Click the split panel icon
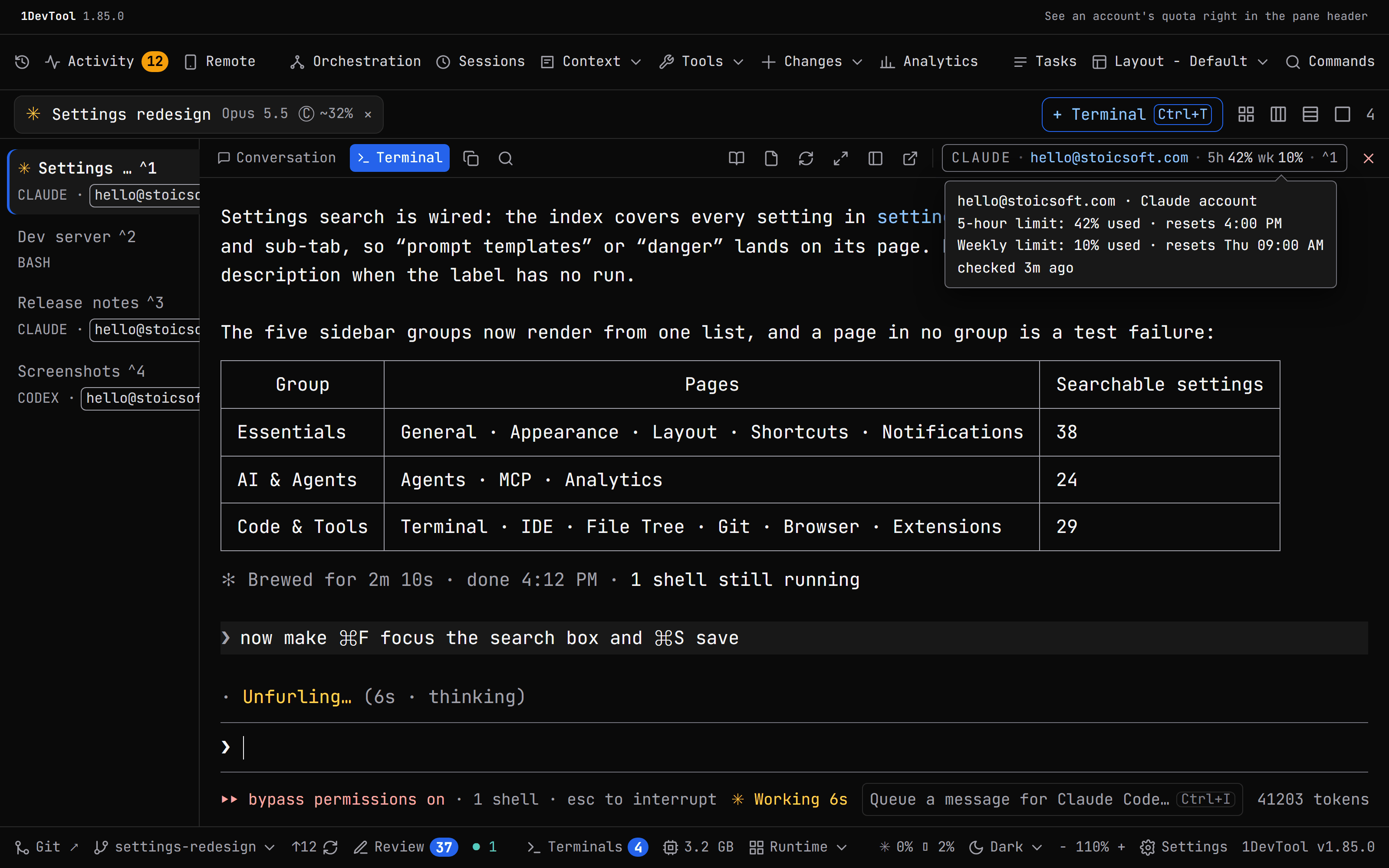1389x868 pixels. (x=876, y=158)
